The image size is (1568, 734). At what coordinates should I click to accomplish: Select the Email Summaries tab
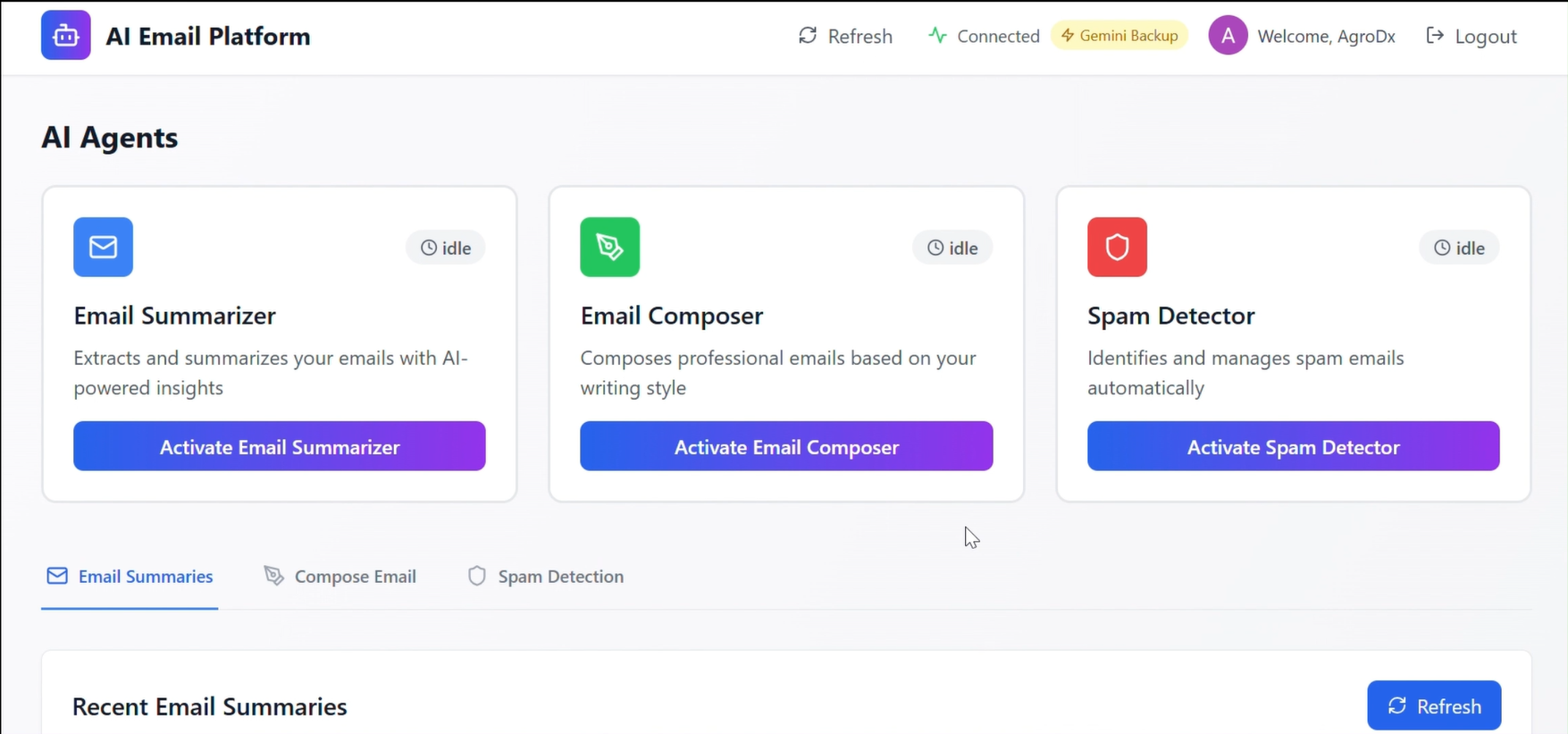(x=130, y=577)
